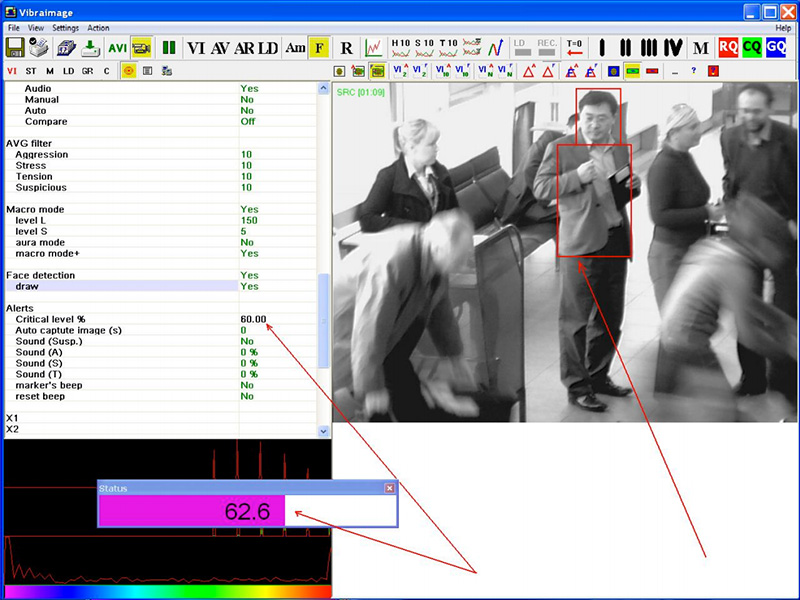Click the magenta Status bar showing 62.6
The height and width of the screenshot is (600, 800).
pyautogui.click(x=192, y=511)
